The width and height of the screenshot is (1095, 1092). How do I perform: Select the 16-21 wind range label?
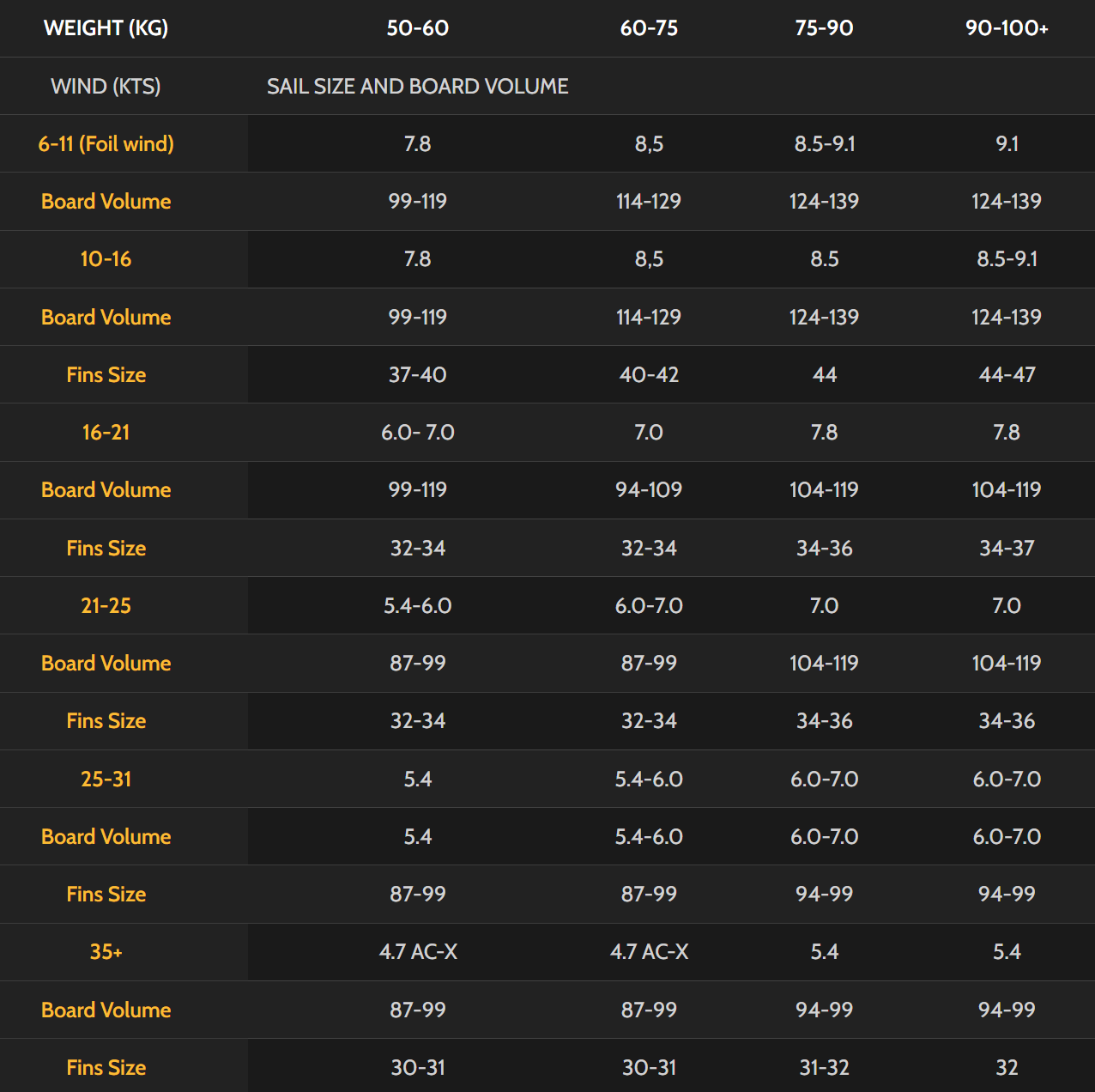pos(106,433)
